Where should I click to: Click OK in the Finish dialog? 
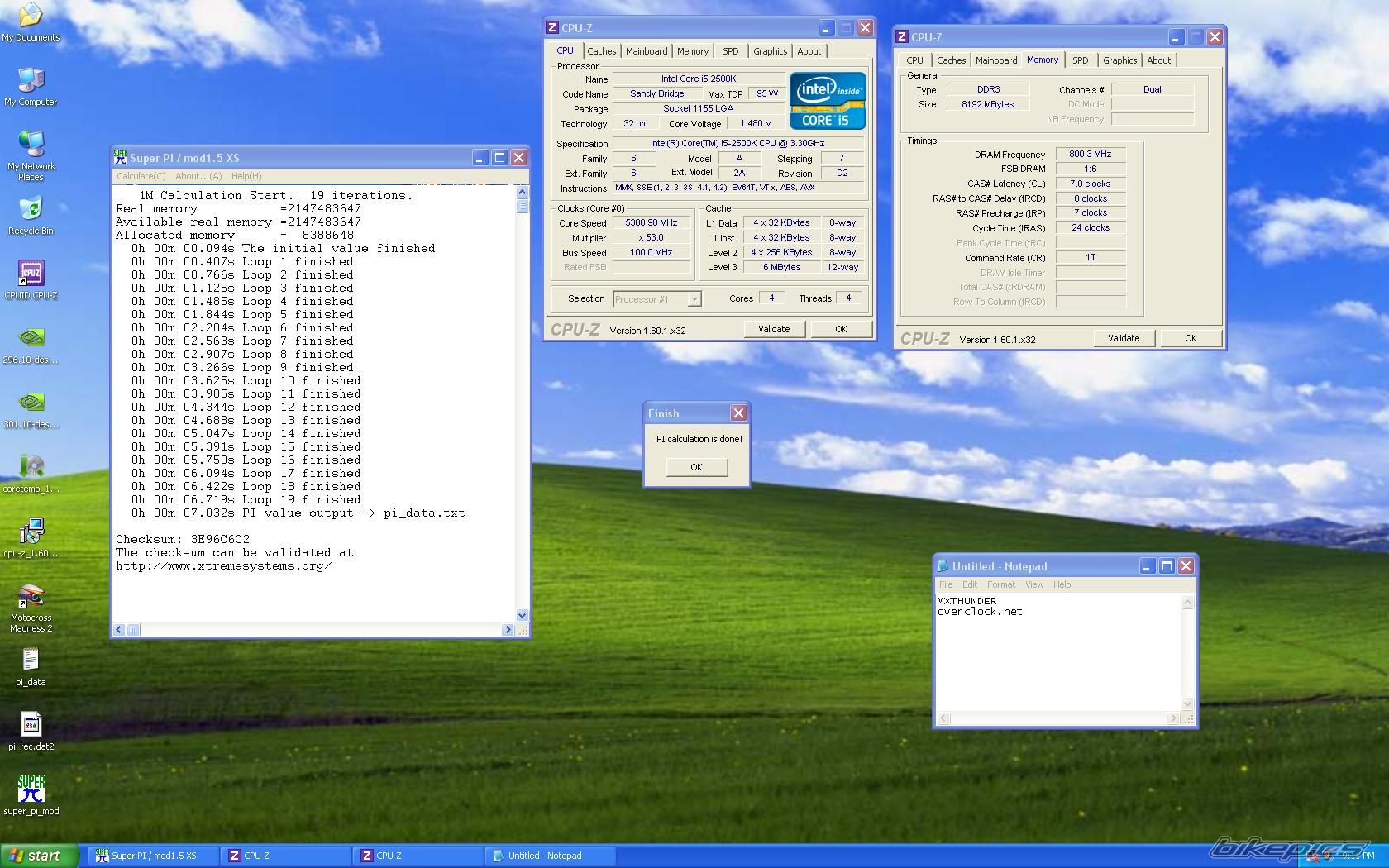pos(696,467)
